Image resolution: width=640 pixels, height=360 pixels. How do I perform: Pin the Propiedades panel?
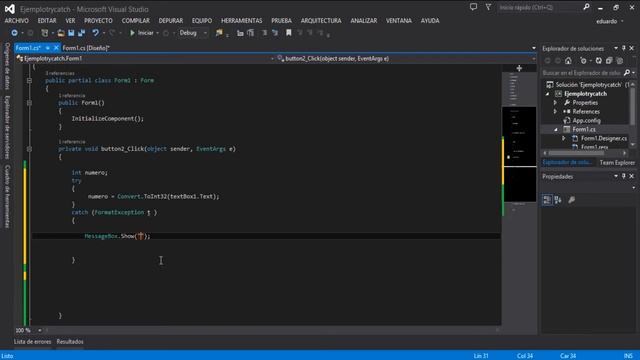point(624,176)
